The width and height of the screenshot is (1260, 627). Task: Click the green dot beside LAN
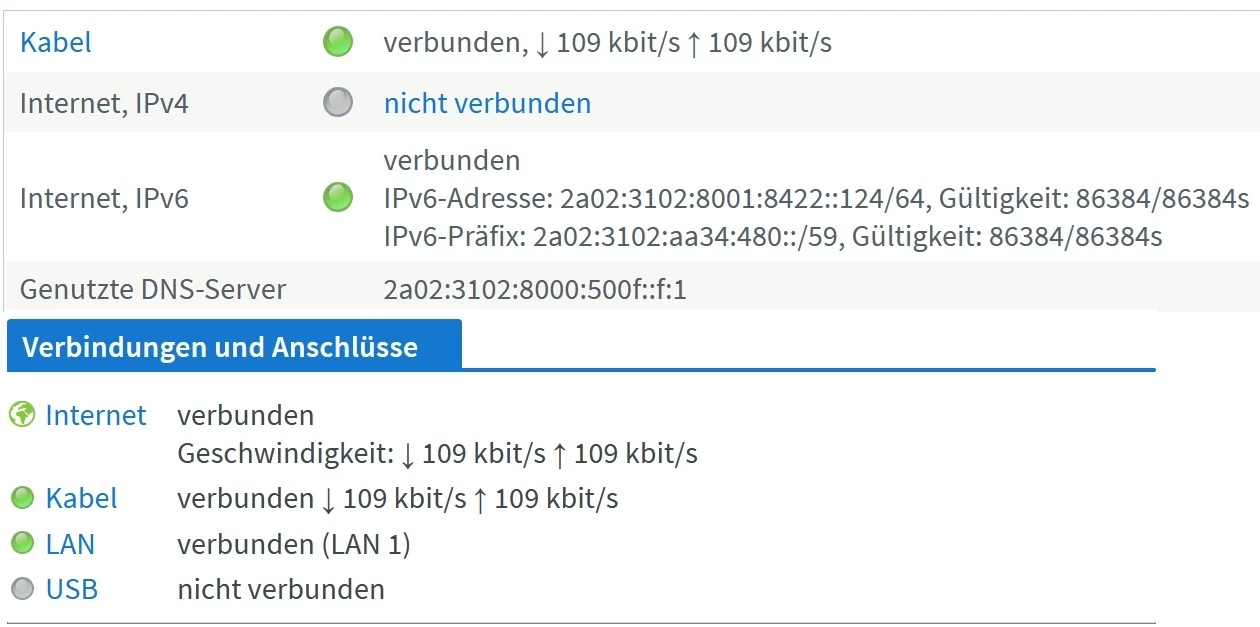click(x=22, y=544)
